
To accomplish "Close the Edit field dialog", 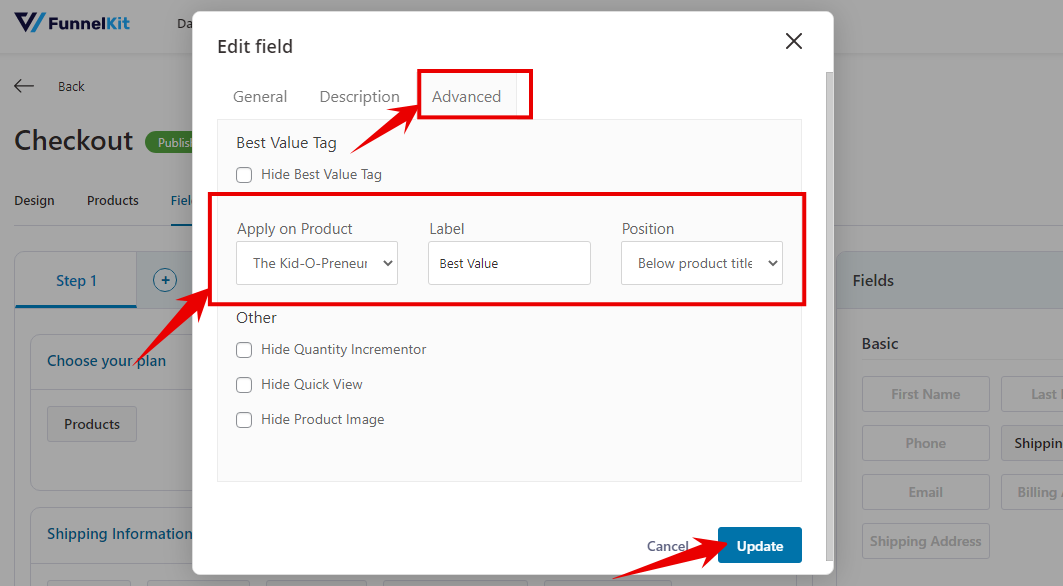I will [794, 41].
